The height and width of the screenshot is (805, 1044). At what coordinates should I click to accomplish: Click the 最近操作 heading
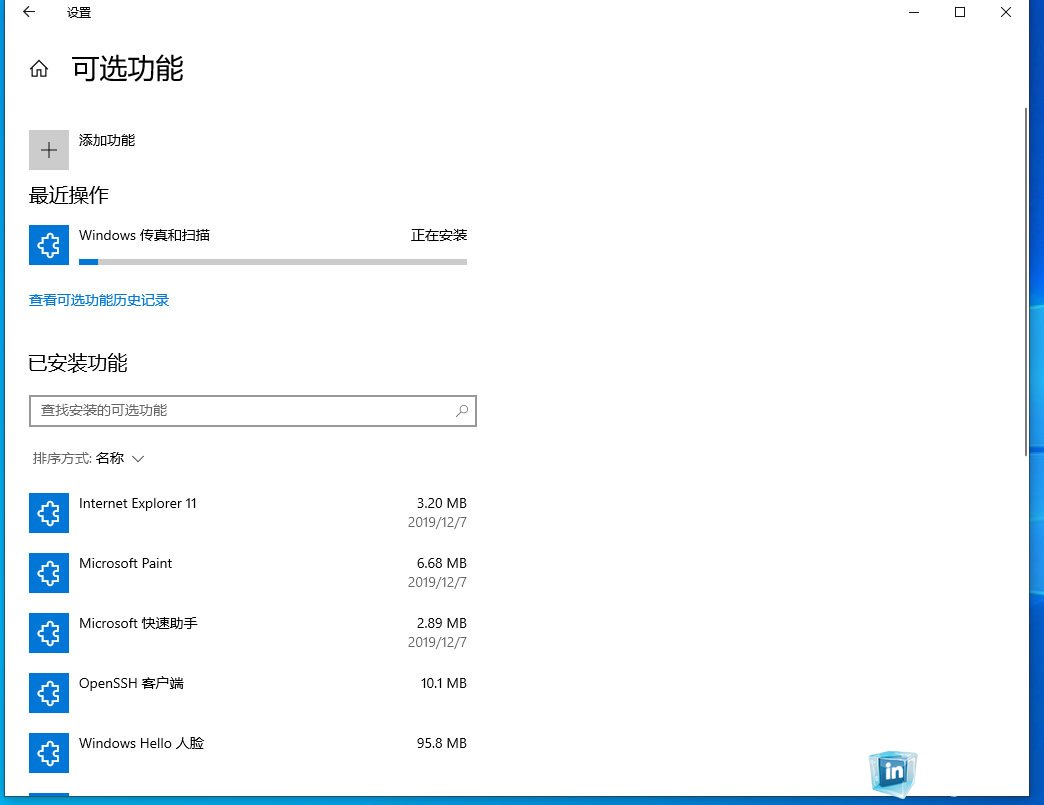68,195
